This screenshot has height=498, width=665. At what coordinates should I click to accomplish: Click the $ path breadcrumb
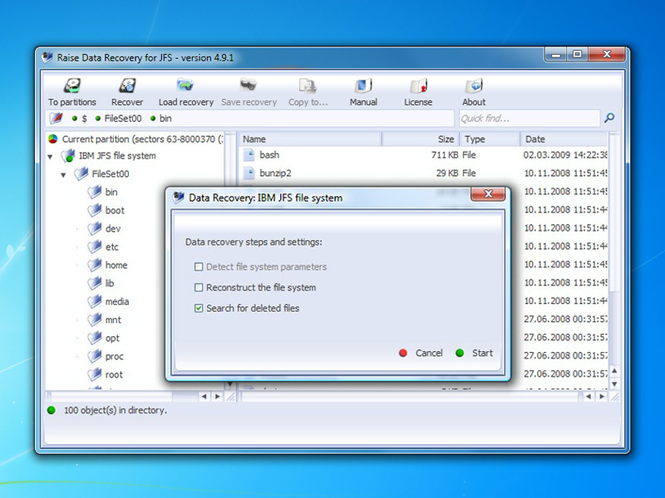pyautogui.click(x=84, y=118)
